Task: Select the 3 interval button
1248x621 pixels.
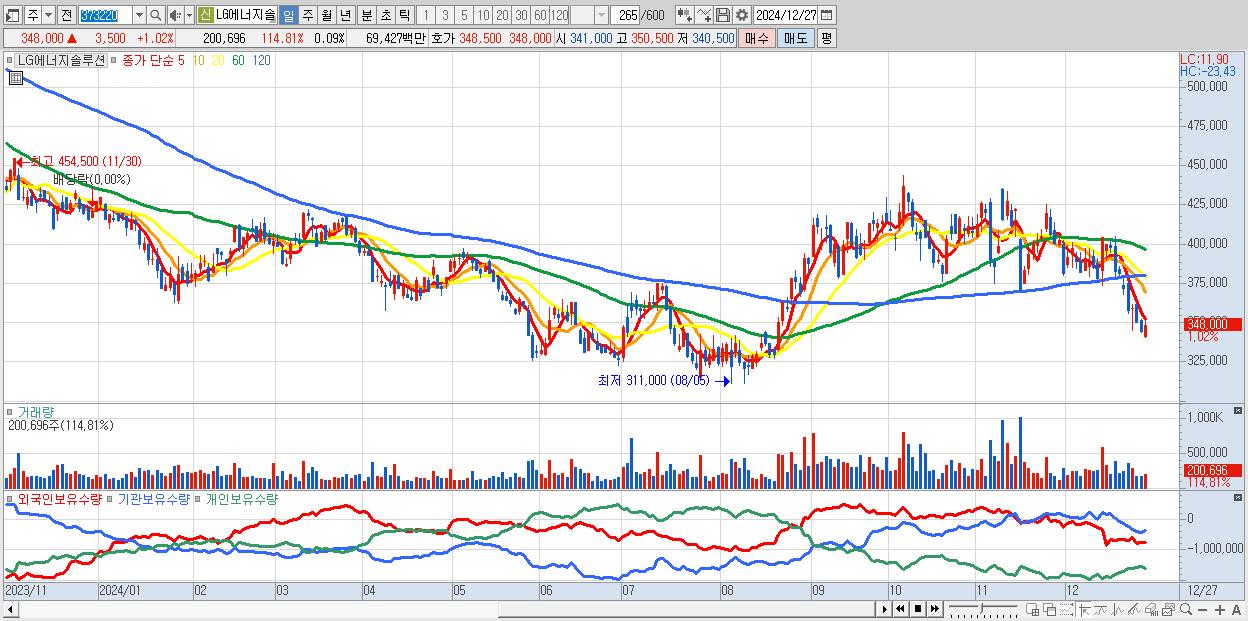Action: [445, 15]
